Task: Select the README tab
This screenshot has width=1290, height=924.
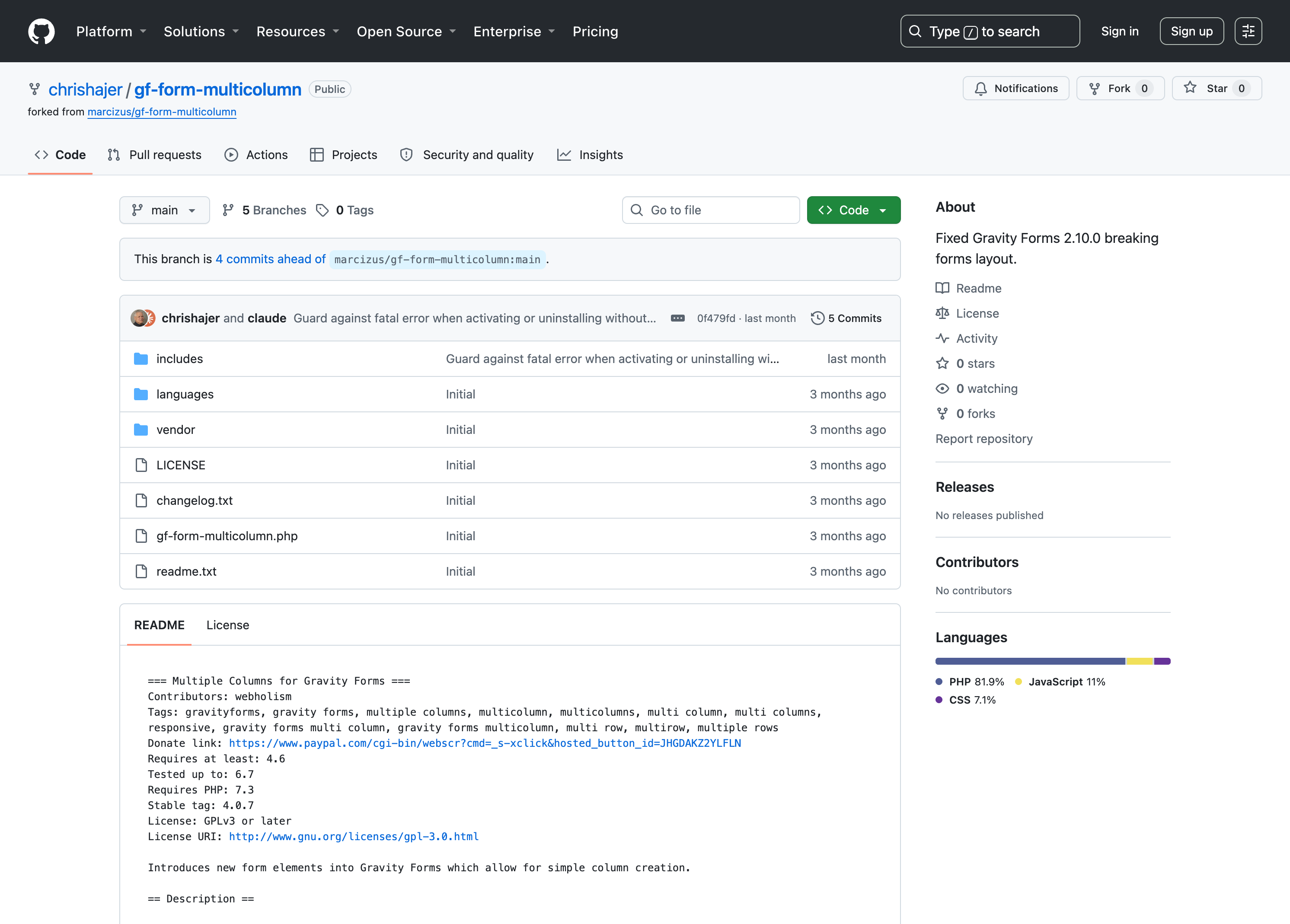Action: coord(159,625)
